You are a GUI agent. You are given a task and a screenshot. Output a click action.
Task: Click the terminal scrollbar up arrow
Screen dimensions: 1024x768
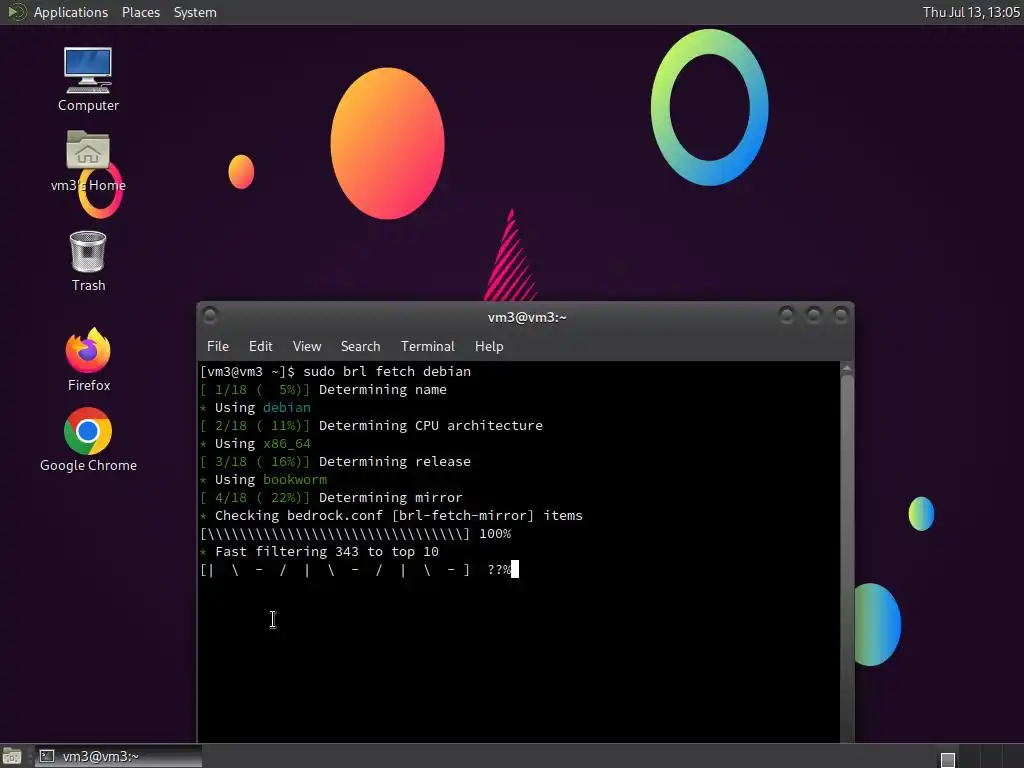847,368
